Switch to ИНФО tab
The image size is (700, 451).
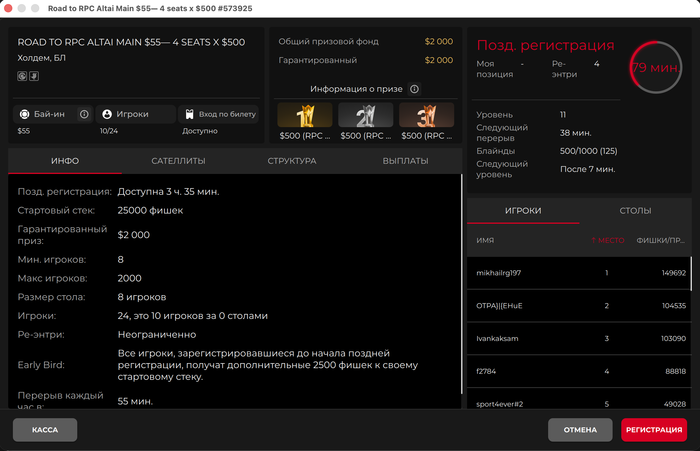(x=65, y=161)
